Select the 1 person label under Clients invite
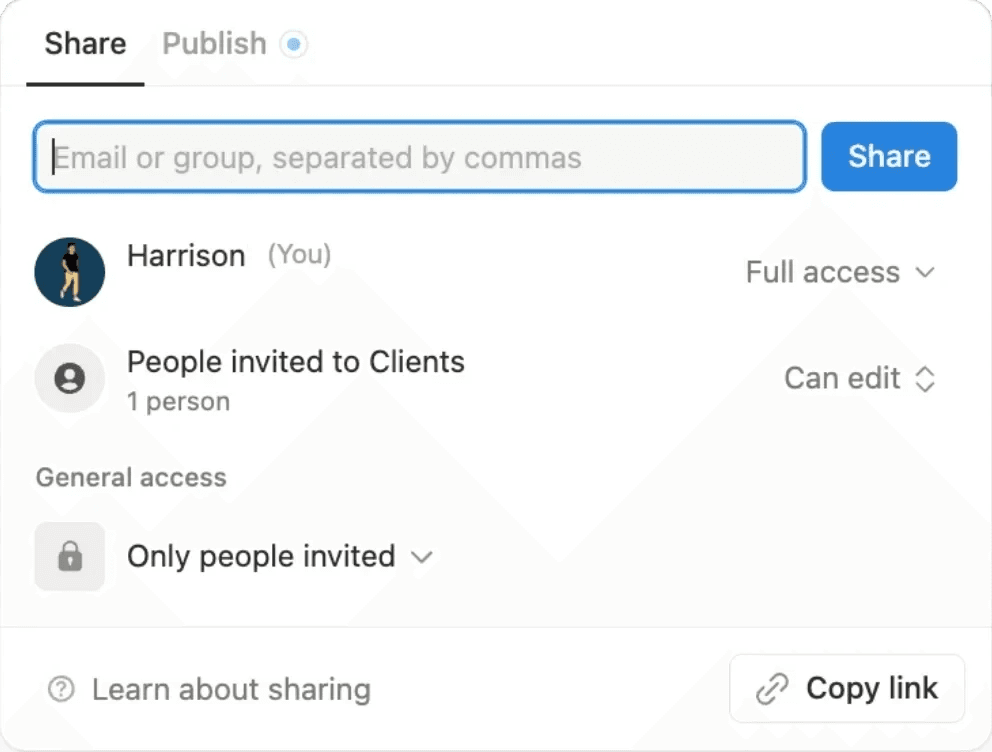Image resolution: width=992 pixels, height=752 pixels. coord(177,402)
